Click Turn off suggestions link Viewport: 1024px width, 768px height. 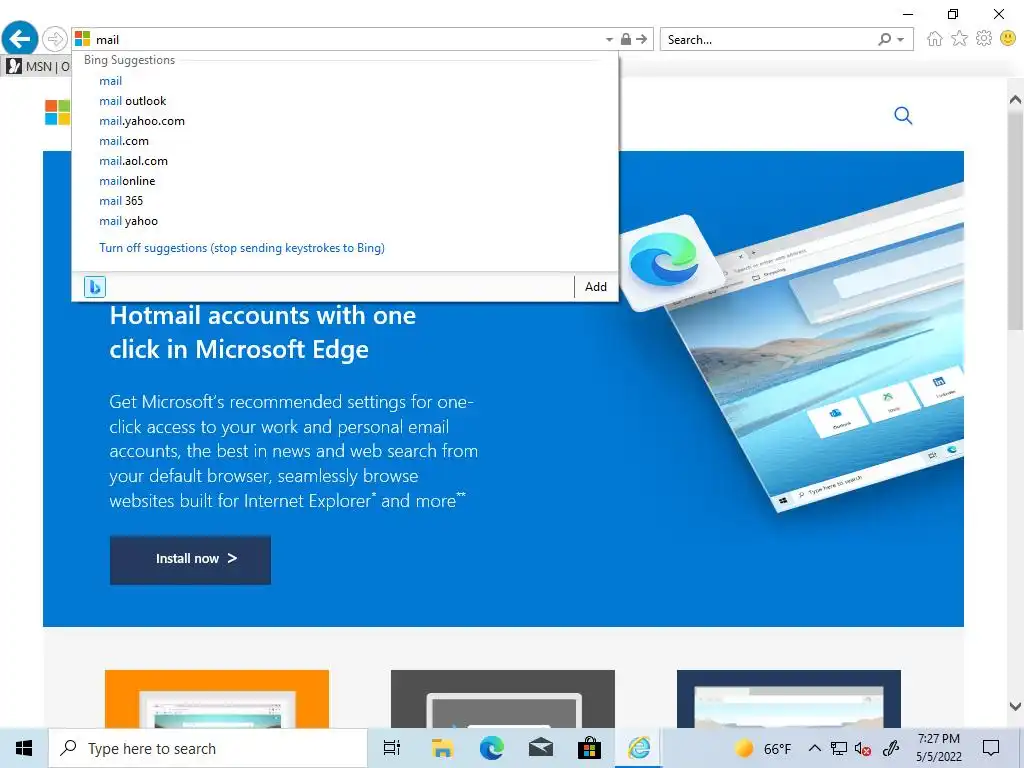coord(242,248)
